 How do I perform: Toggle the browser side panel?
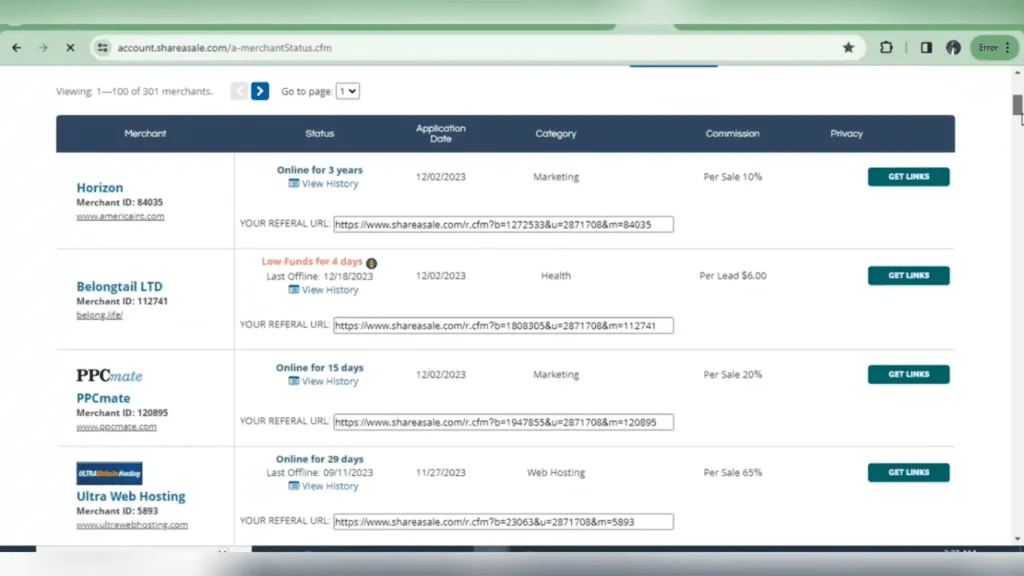point(926,48)
